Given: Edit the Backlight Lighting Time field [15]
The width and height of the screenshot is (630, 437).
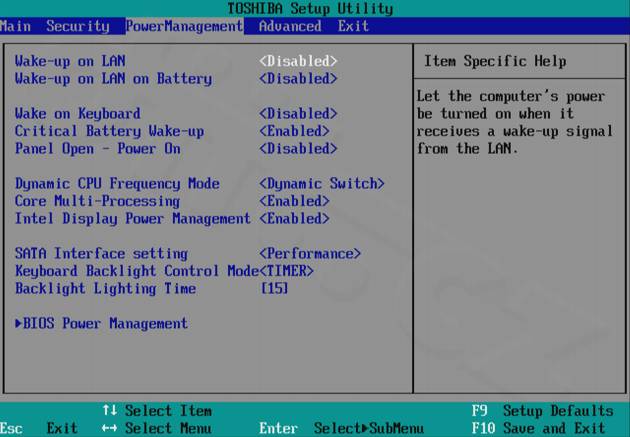Looking at the screenshot, I should pyautogui.click(x=274, y=288).
